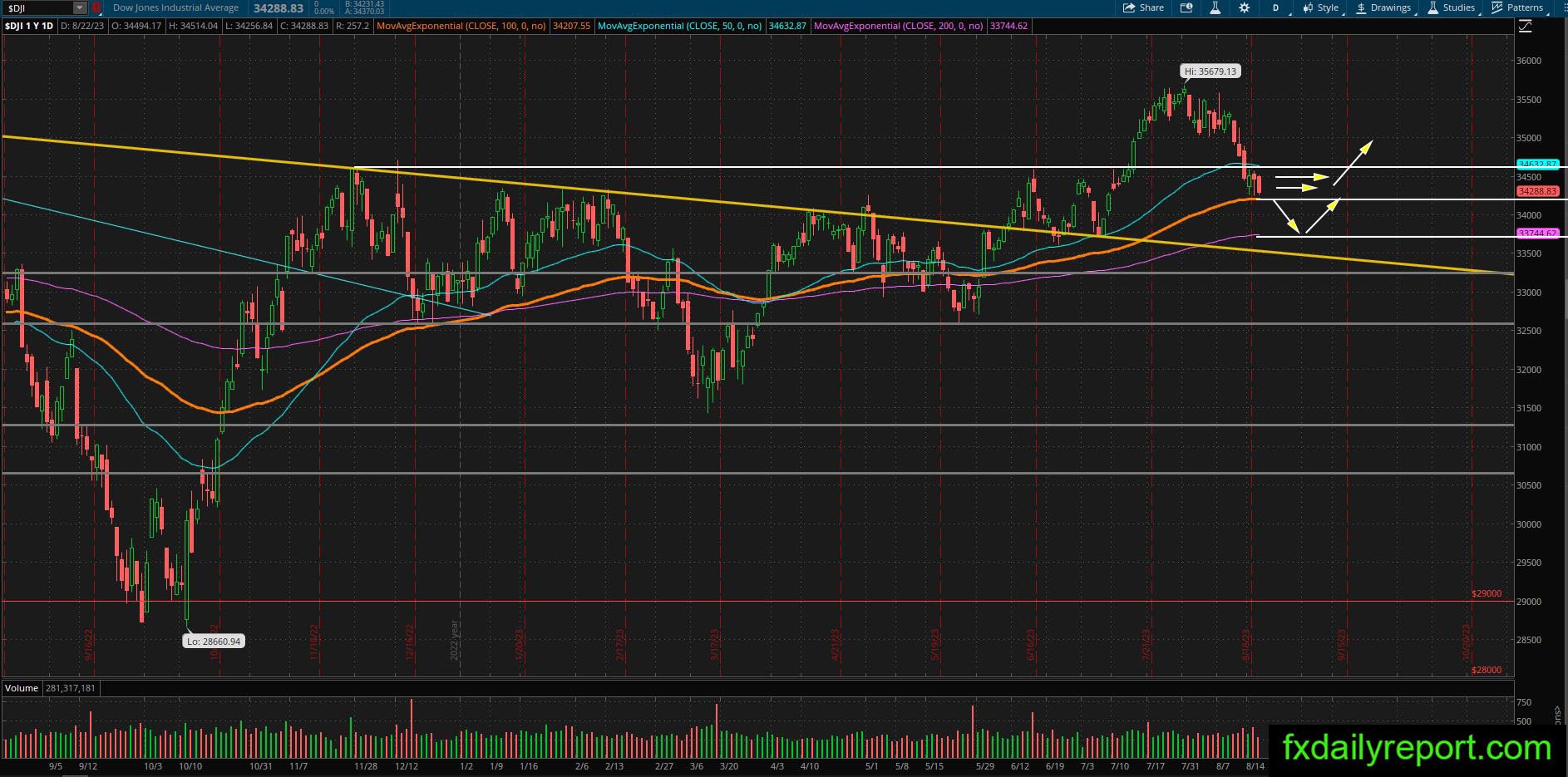Click the Volume subgraph label
Screen dimensions: 1568x777
(22, 688)
